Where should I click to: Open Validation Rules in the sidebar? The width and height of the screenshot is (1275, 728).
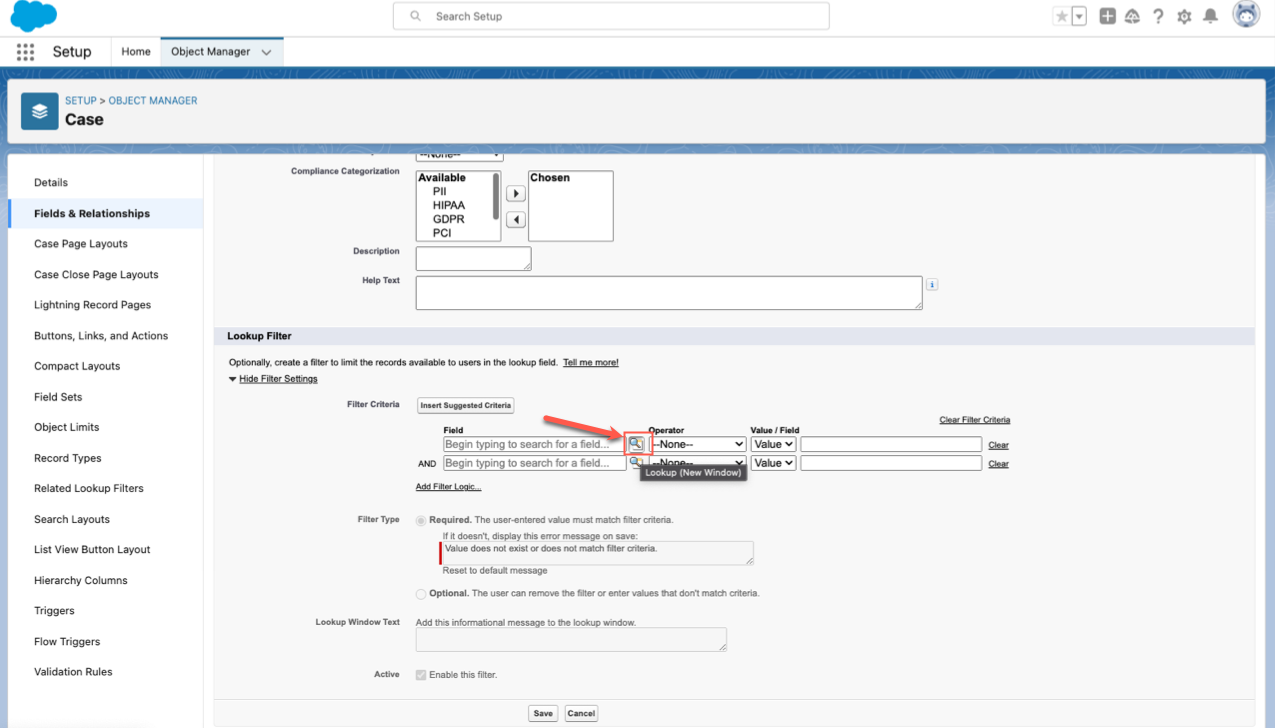pyautogui.click(x=73, y=672)
